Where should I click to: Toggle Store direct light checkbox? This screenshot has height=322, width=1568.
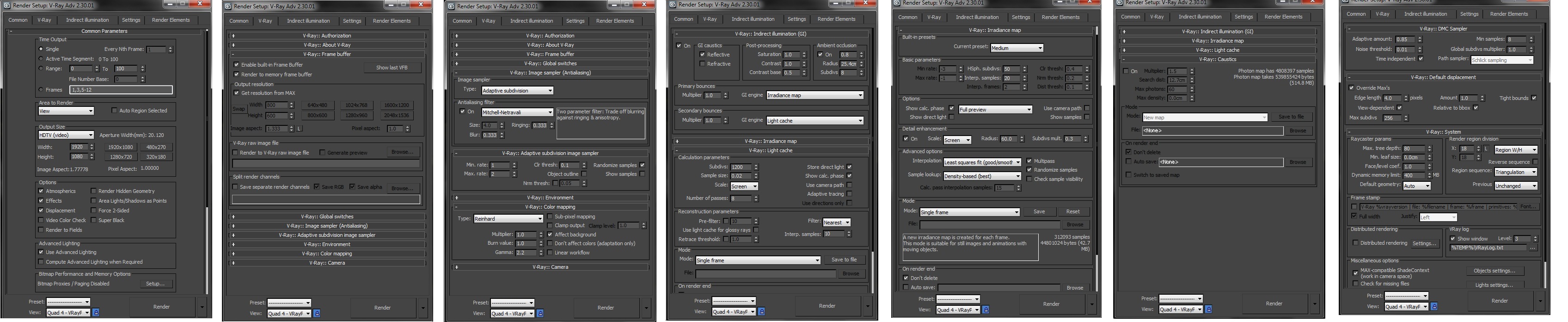tap(849, 167)
